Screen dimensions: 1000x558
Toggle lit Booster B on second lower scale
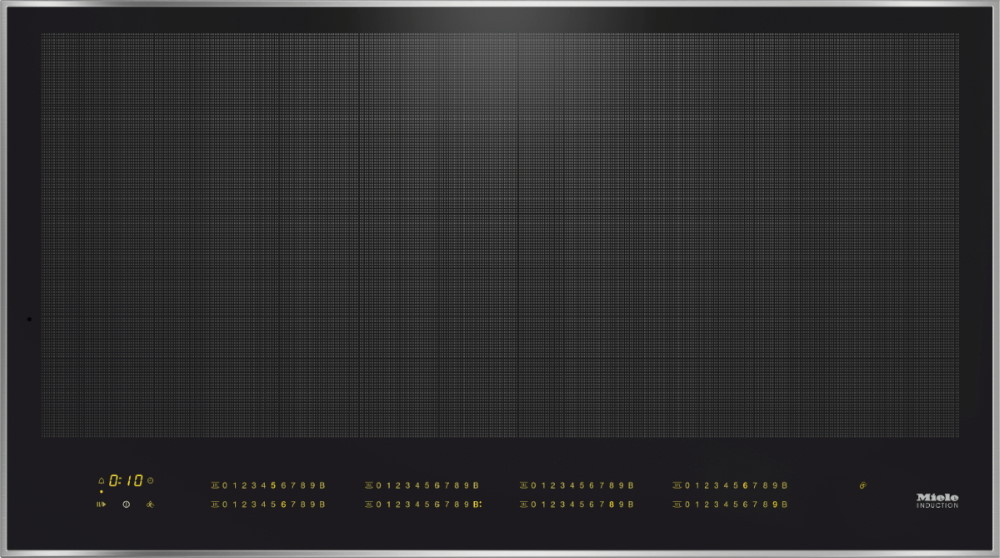[477, 504]
